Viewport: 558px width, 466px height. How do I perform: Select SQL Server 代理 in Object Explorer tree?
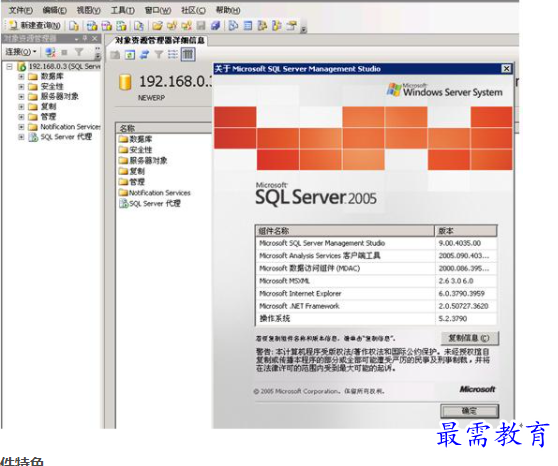click(x=66, y=137)
